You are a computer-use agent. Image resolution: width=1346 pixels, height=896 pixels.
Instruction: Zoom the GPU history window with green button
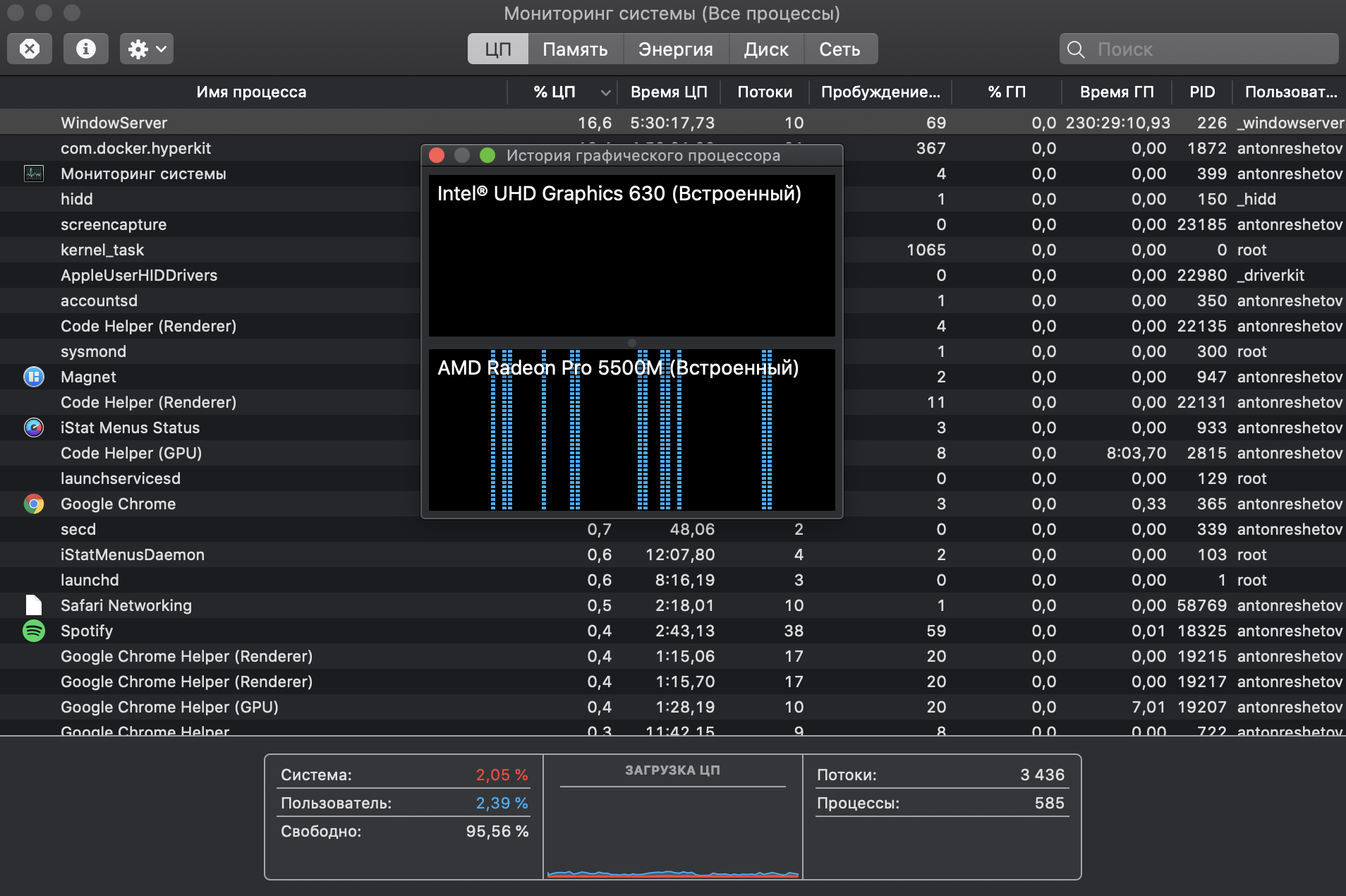pos(487,155)
